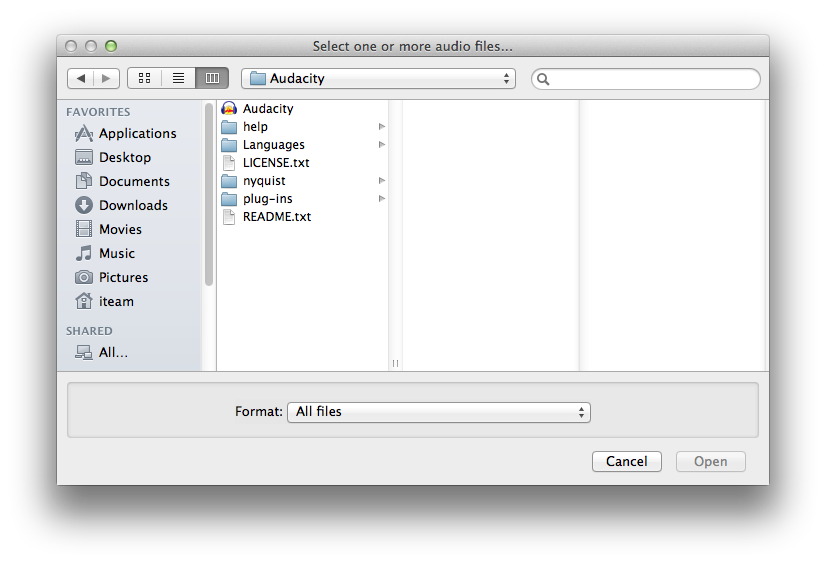The height and width of the screenshot is (564, 826).
Task: Switch to icon view
Action: [x=144, y=78]
